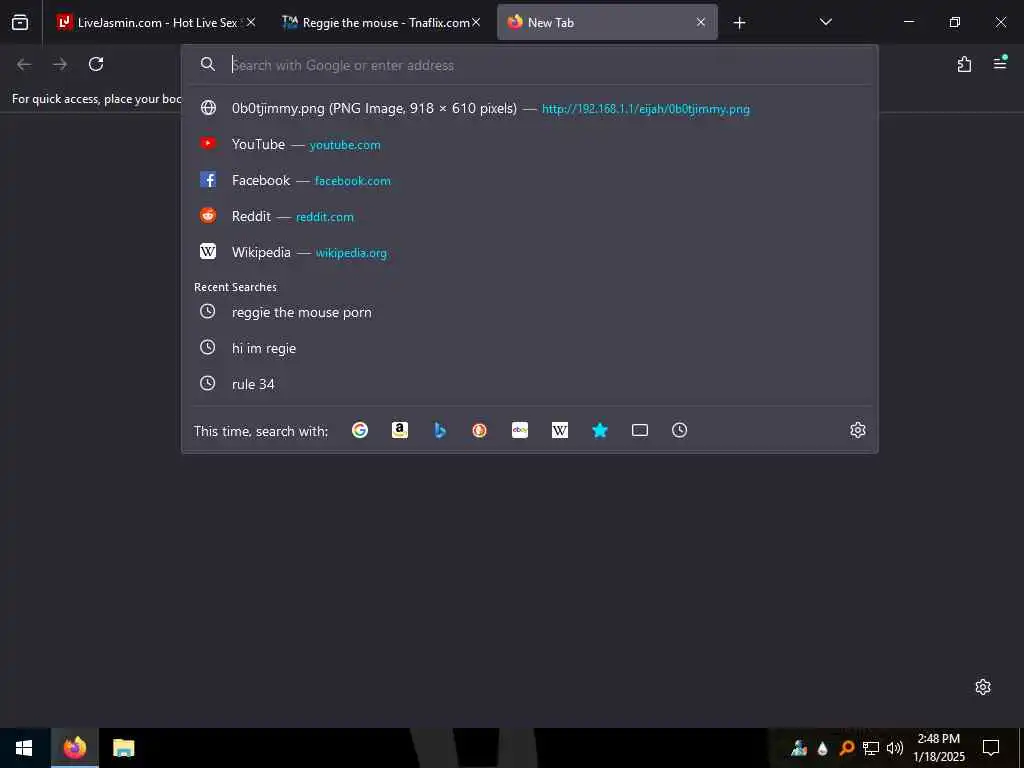Open the 0b0tjimmy.png image suggestion

pyautogui.click(x=530, y=108)
